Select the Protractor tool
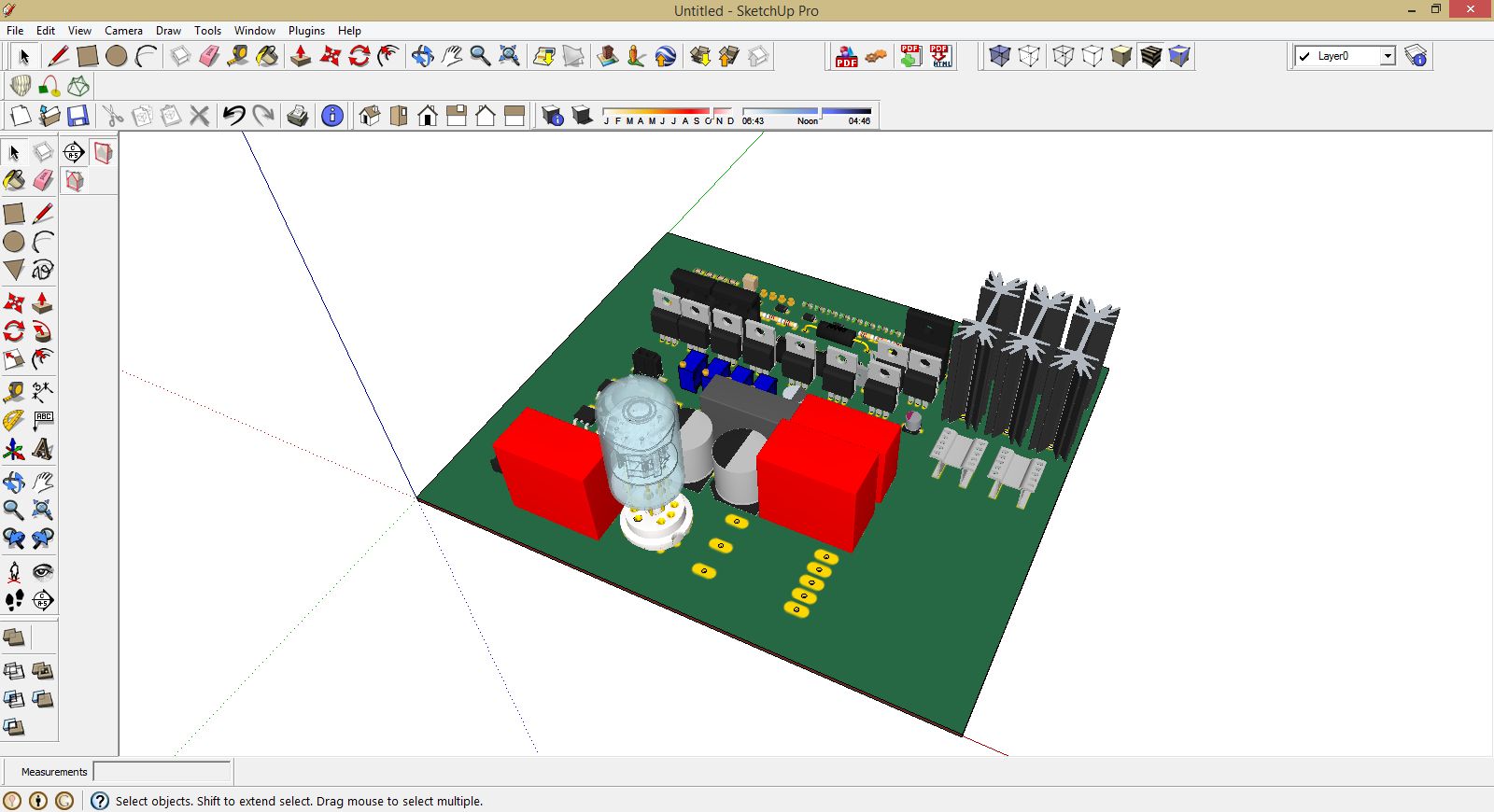The width and height of the screenshot is (1494, 812). pos(14,421)
